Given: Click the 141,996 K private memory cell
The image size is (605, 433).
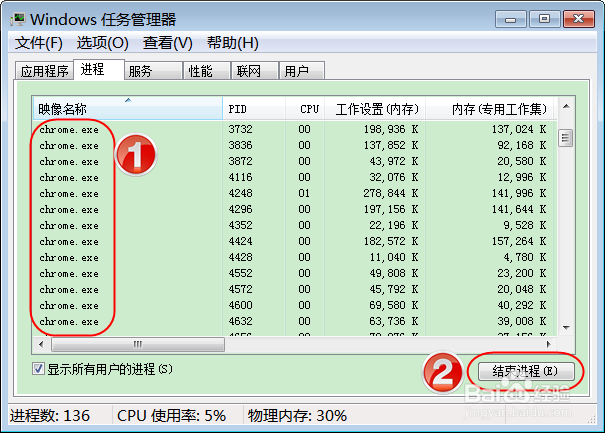Looking at the screenshot, I should tap(519, 193).
